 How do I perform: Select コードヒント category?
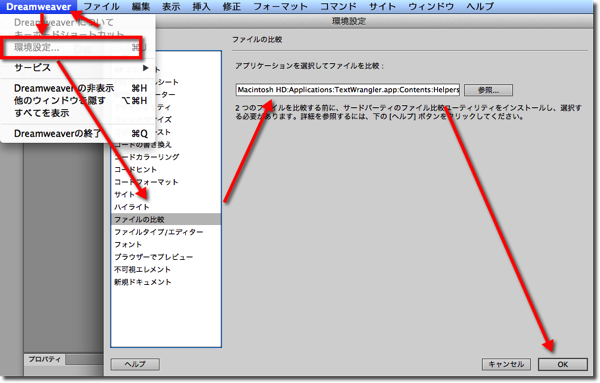pyautogui.click(x=166, y=169)
